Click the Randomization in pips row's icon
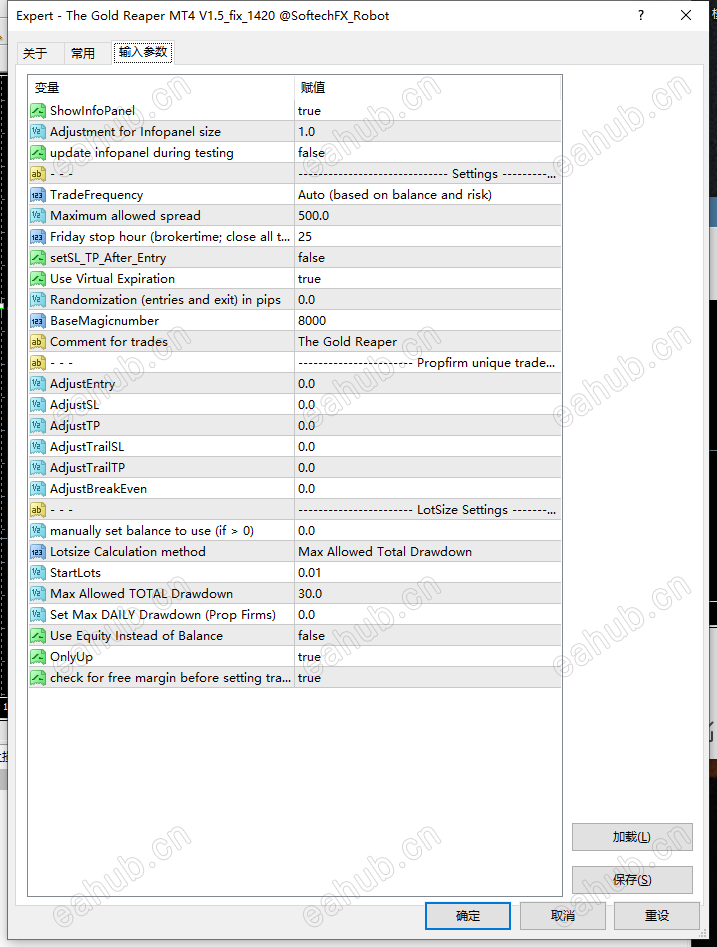 38,300
